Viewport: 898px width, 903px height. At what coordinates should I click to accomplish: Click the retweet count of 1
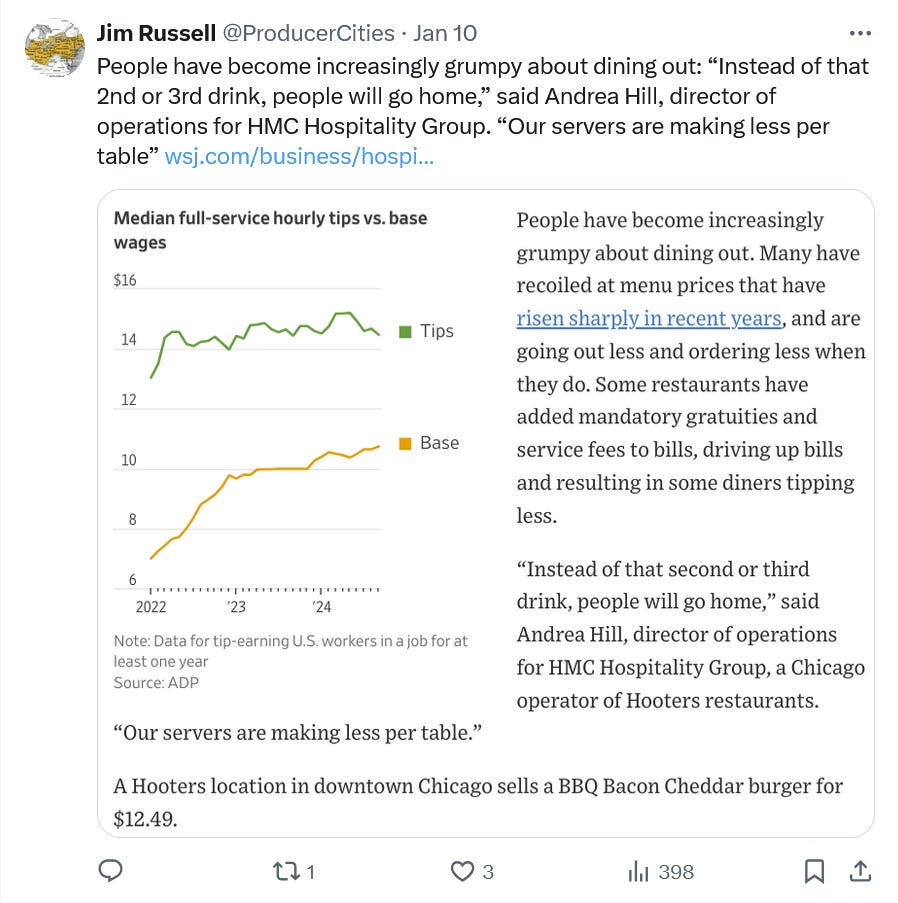pyautogui.click(x=310, y=872)
